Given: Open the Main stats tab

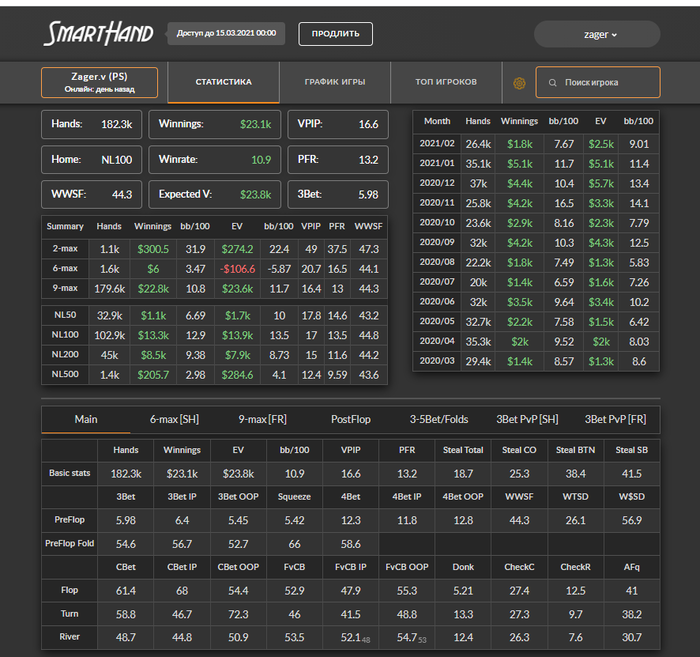Looking at the screenshot, I should (x=86, y=419).
